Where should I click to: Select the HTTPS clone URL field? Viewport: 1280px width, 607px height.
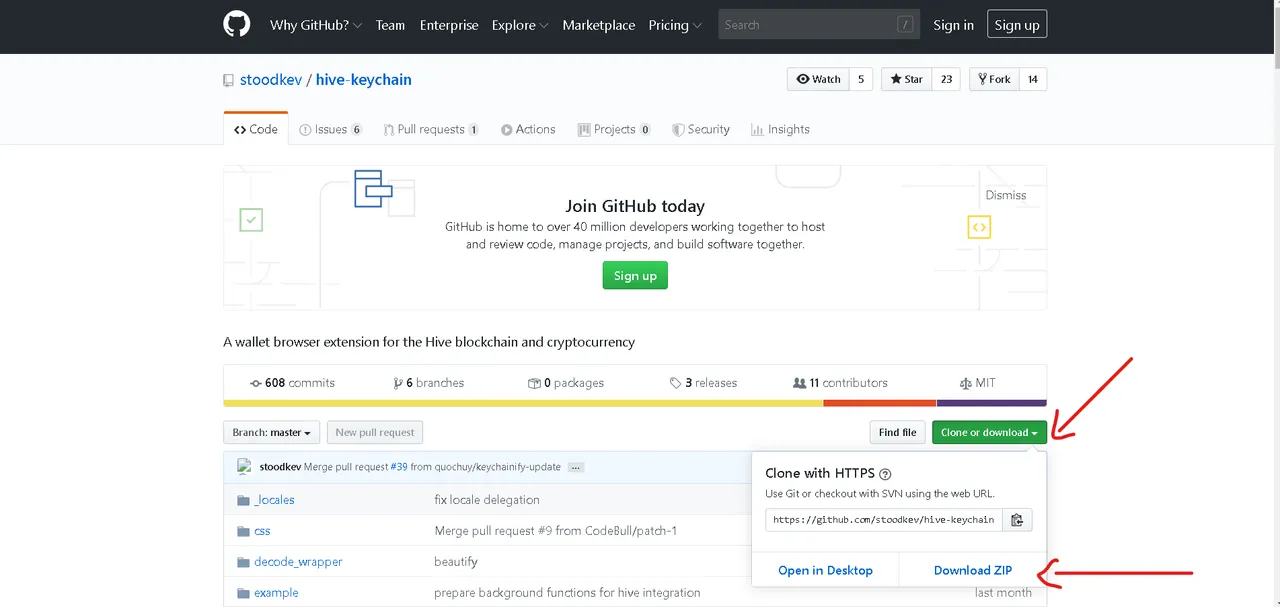click(x=883, y=520)
